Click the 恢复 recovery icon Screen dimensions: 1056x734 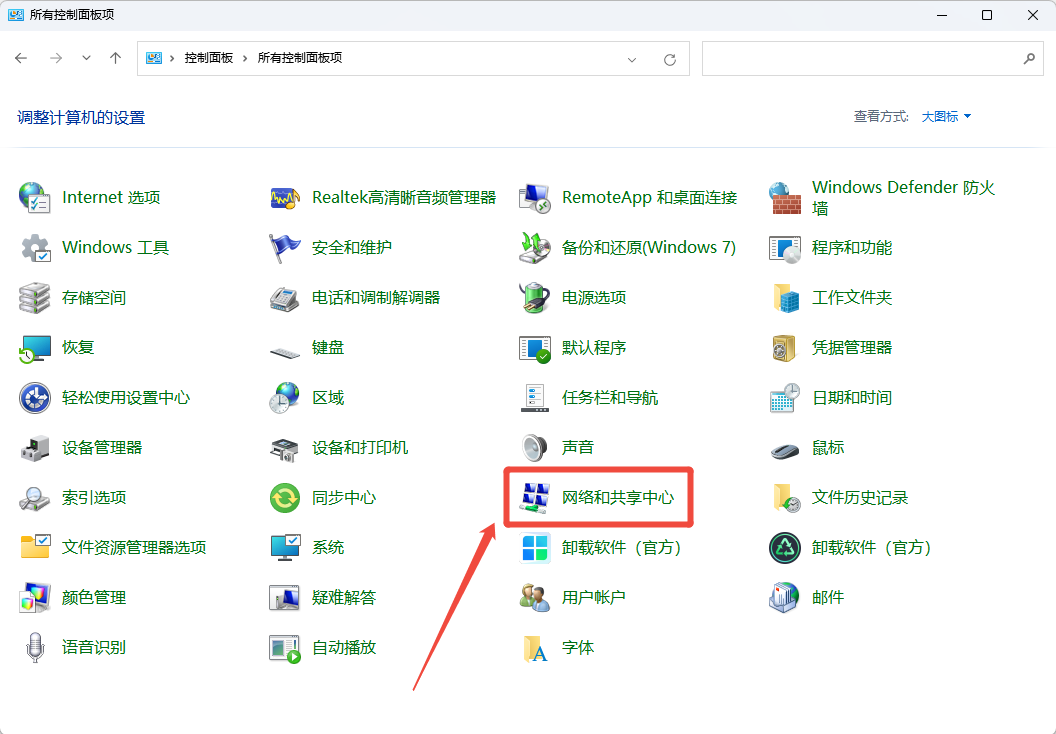pyautogui.click(x=34, y=347)
